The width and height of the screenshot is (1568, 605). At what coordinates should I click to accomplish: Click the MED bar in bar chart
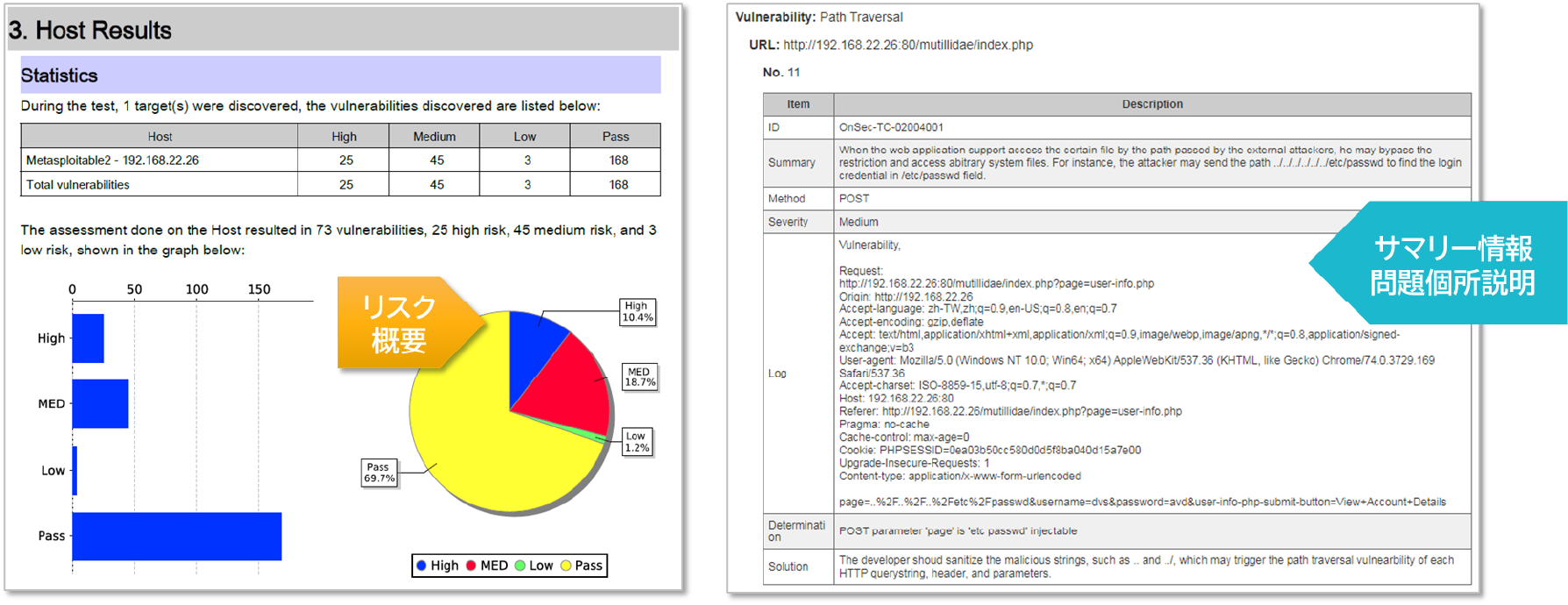(100, 403)
